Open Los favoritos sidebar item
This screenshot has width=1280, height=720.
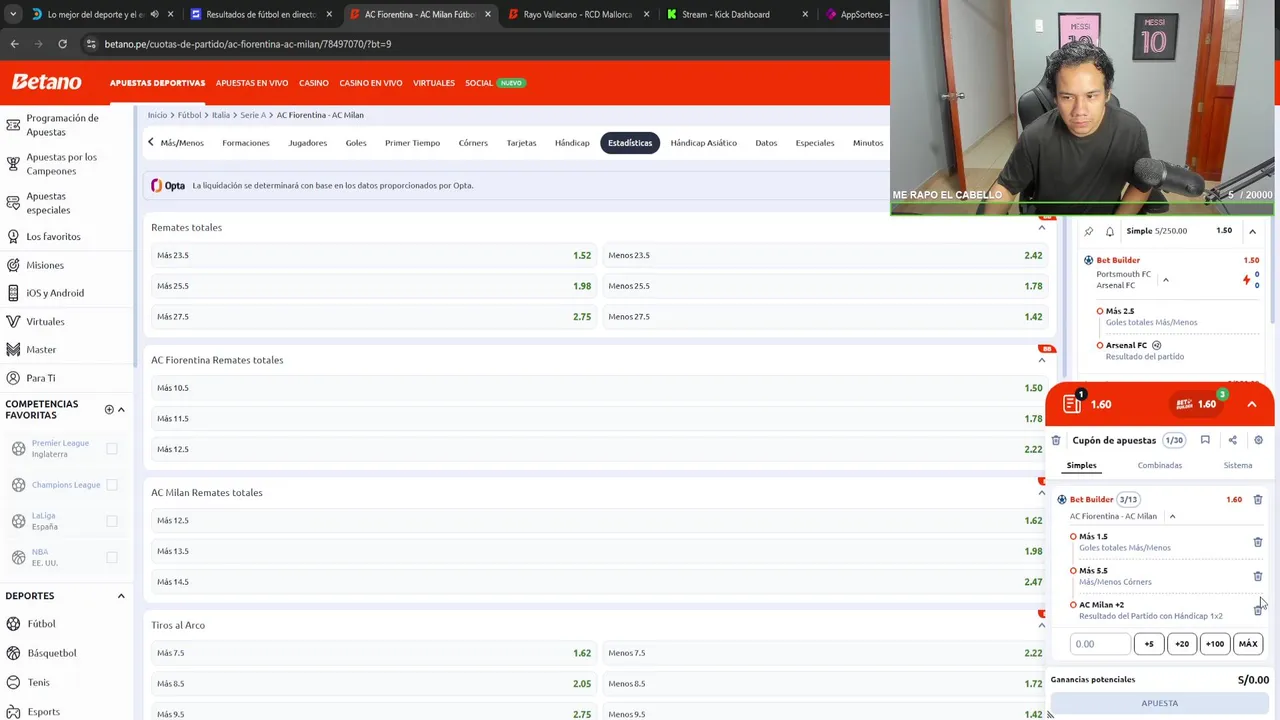pyautogui.click(x=53, y=236)
